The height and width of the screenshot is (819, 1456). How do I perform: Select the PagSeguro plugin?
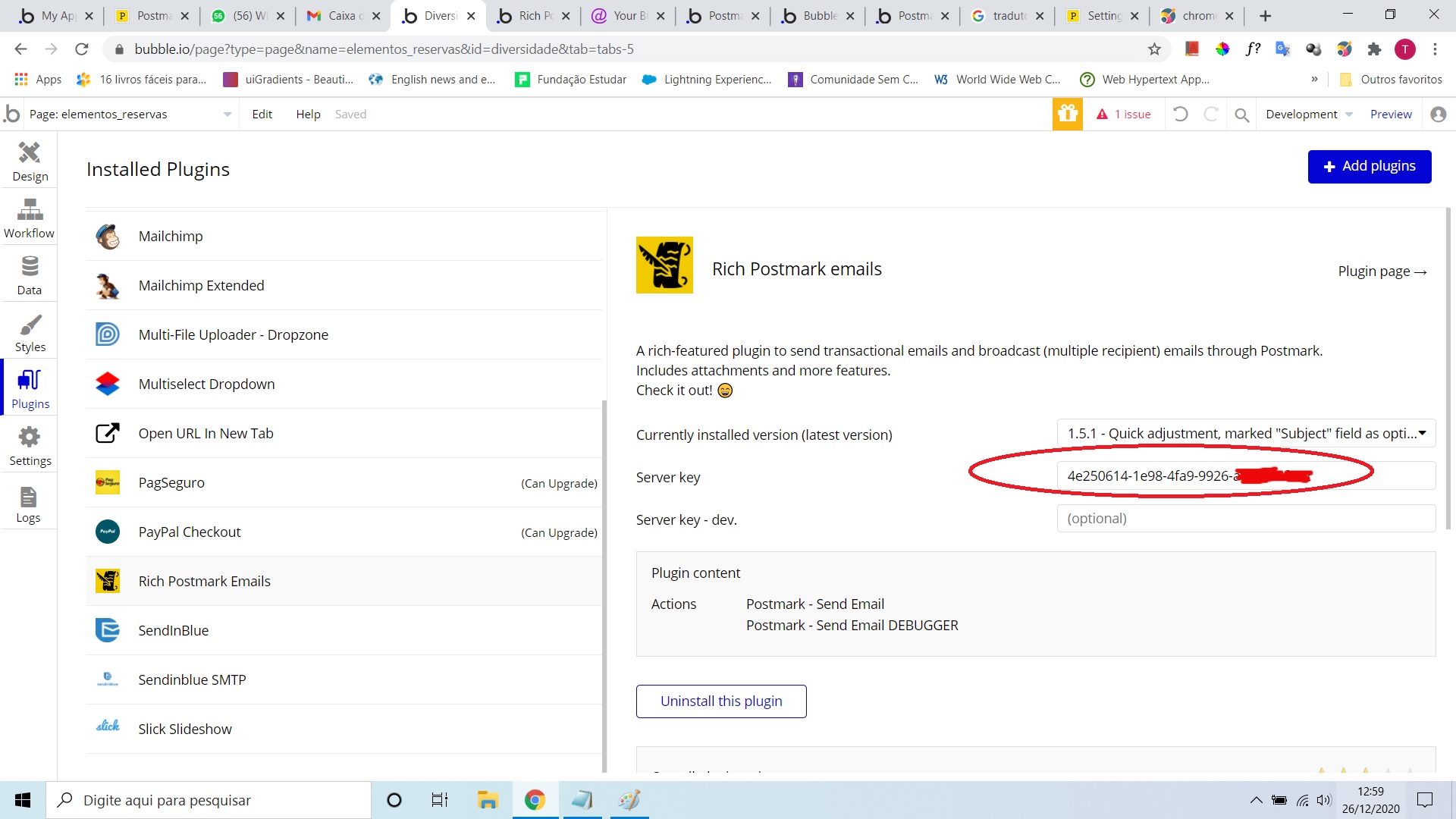344,482
